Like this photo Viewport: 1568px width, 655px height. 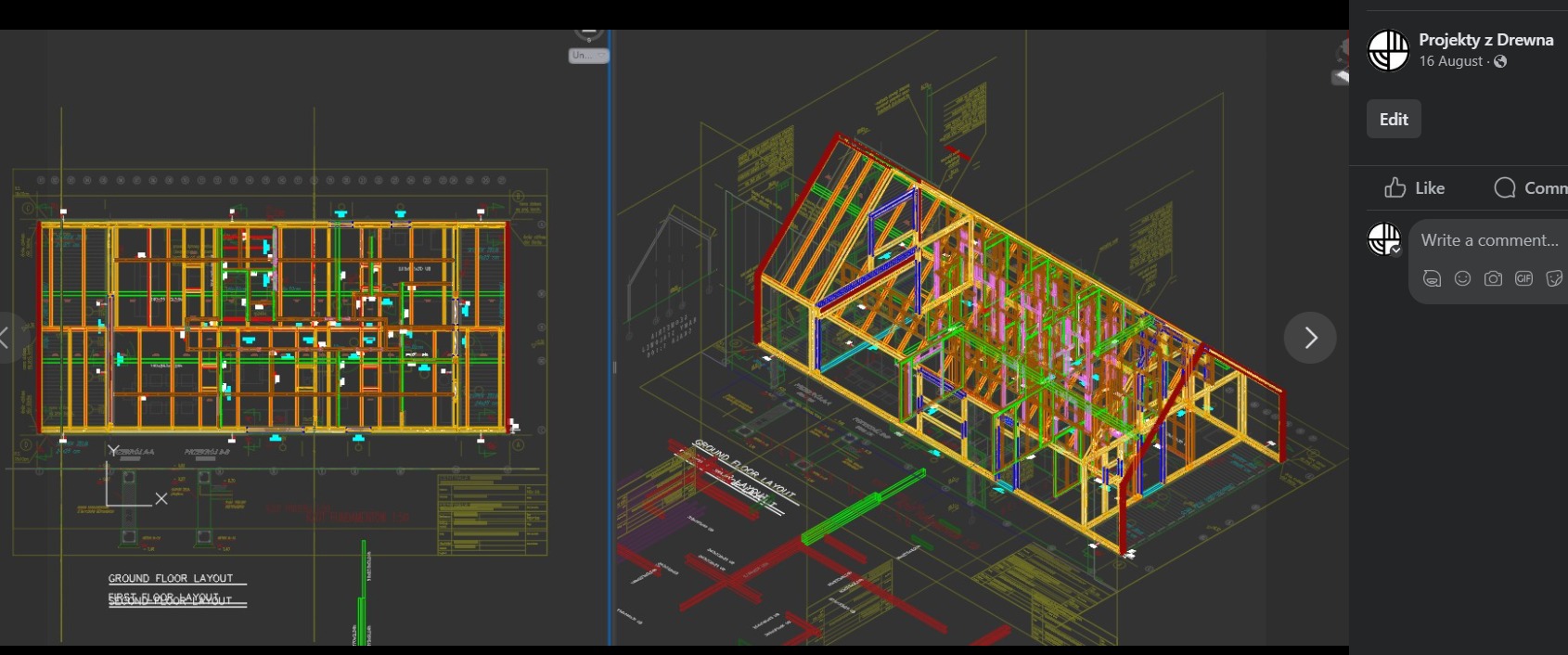point(1414,188)
